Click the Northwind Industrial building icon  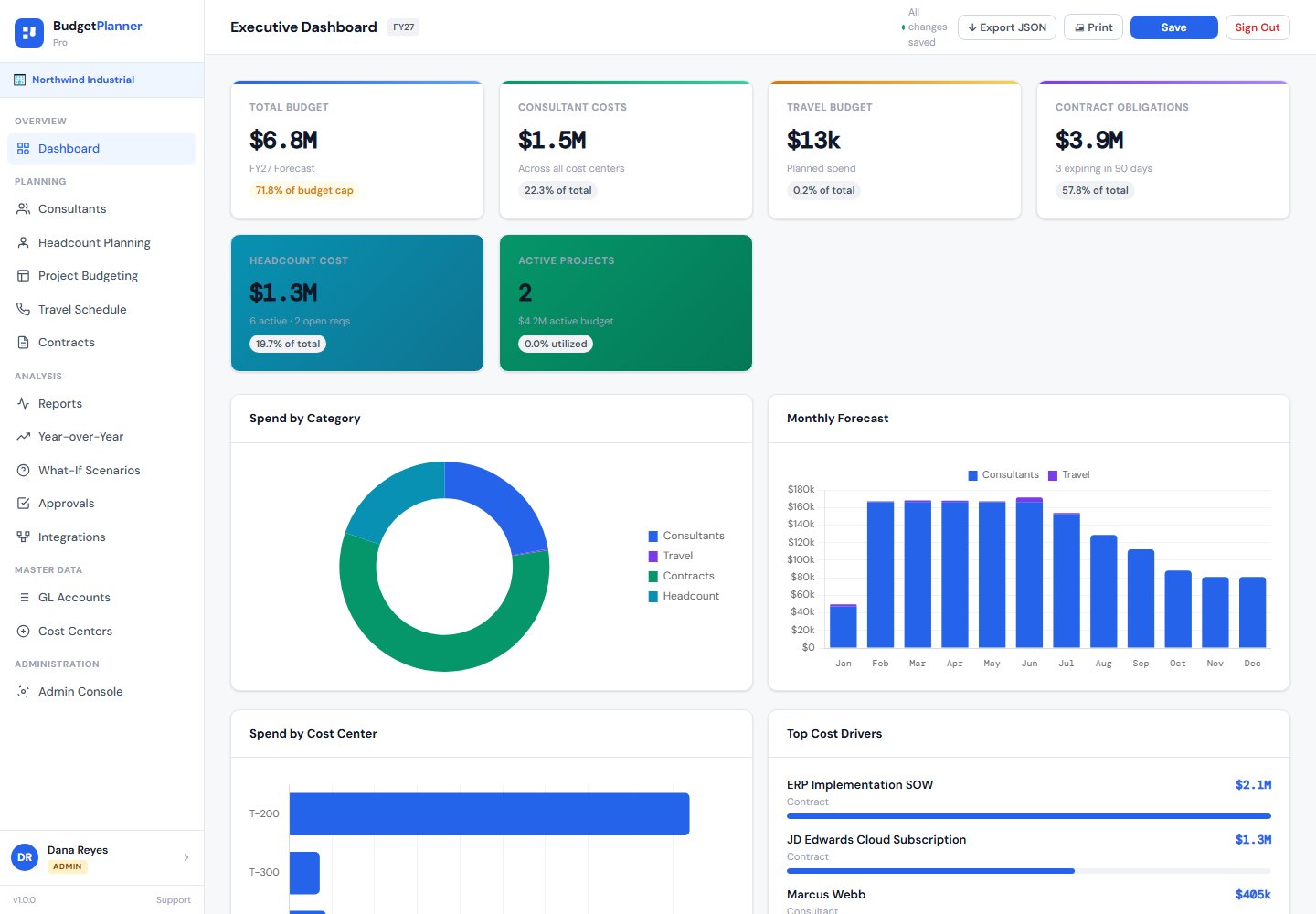click(19, 80)
